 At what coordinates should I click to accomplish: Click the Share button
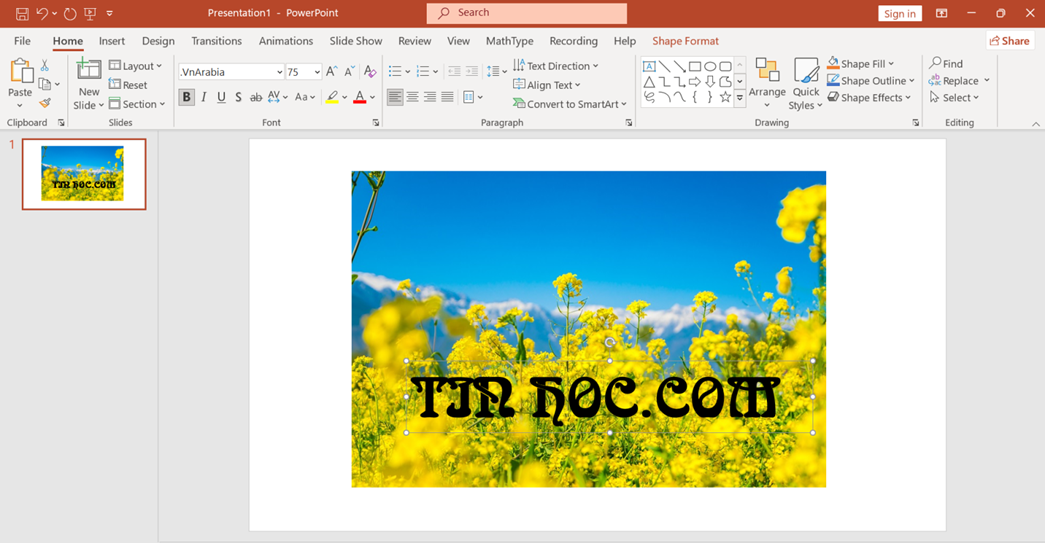click(1009, 41)
